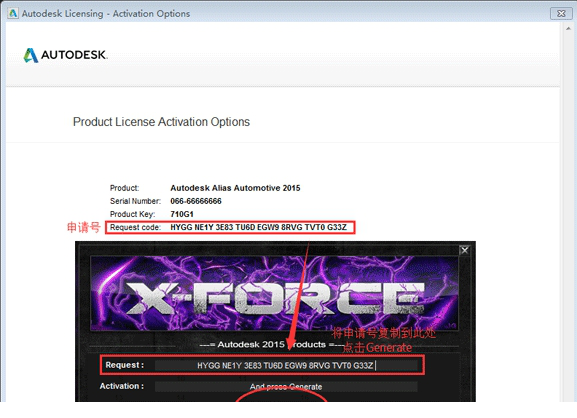
Task: Click the X-FORCE banner image
Action: tap(274, 293)
